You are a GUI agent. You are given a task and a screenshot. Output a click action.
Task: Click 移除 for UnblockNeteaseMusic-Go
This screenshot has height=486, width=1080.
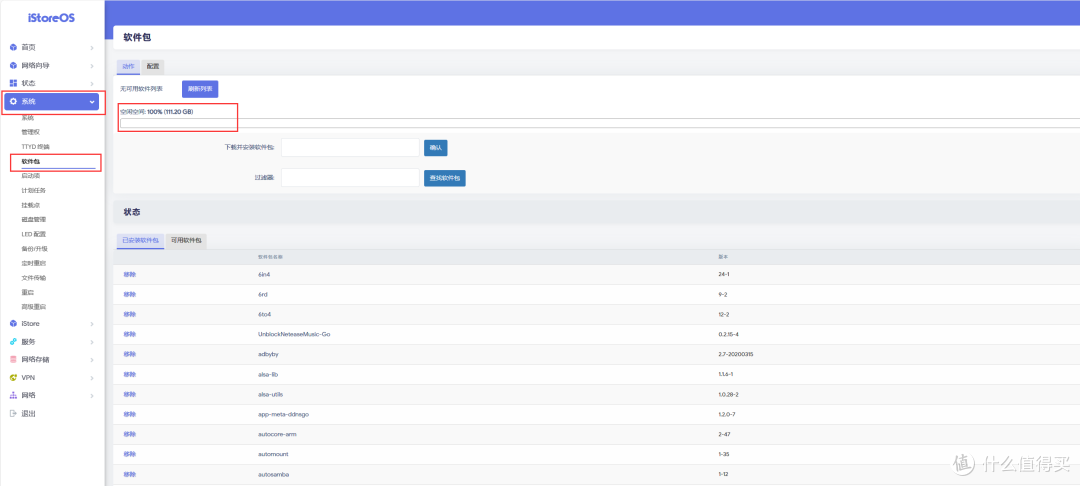pos(129,335)
